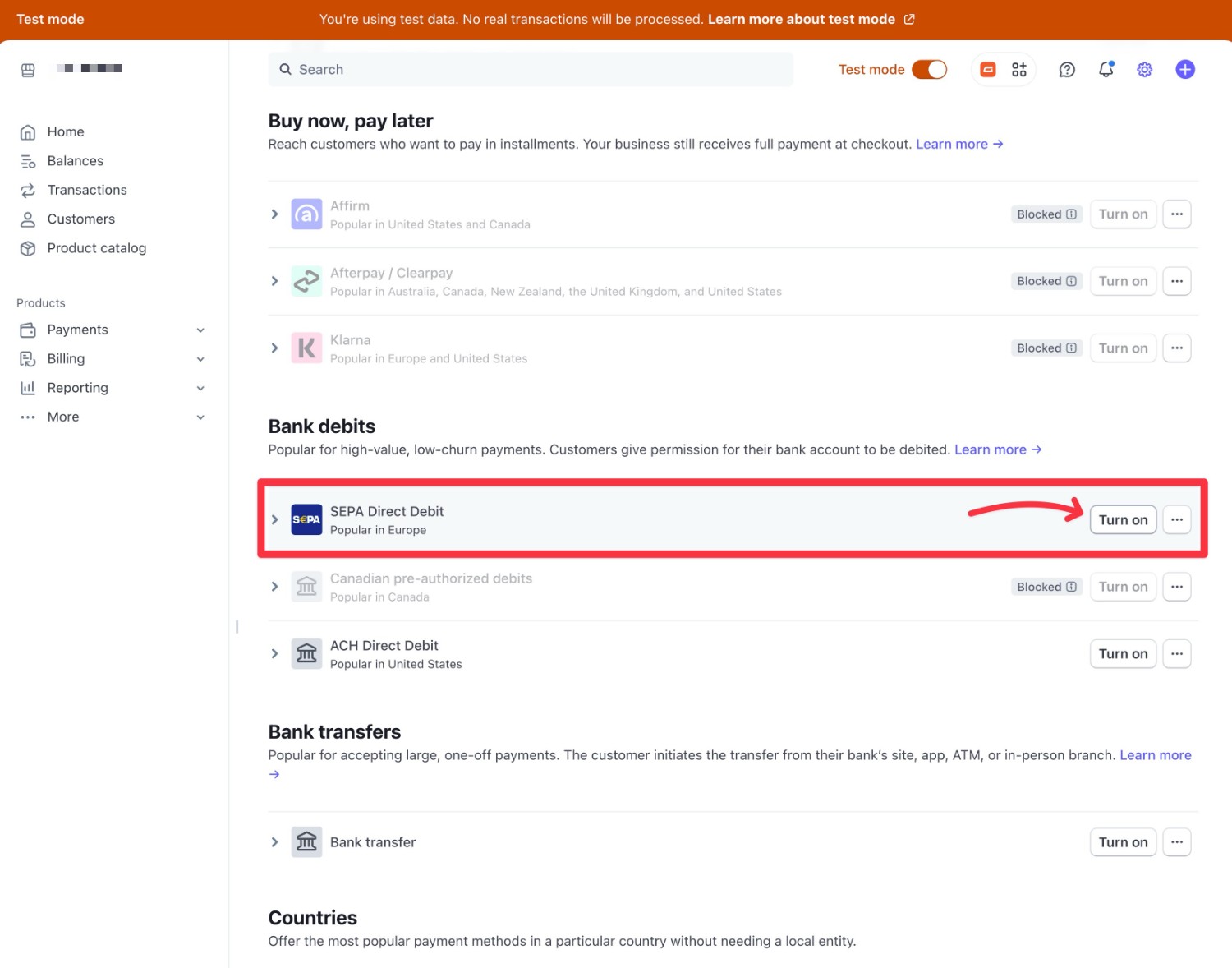This screenshot has height=968, width=1232.
Task: Click the search field
Action: coord(531,70)
